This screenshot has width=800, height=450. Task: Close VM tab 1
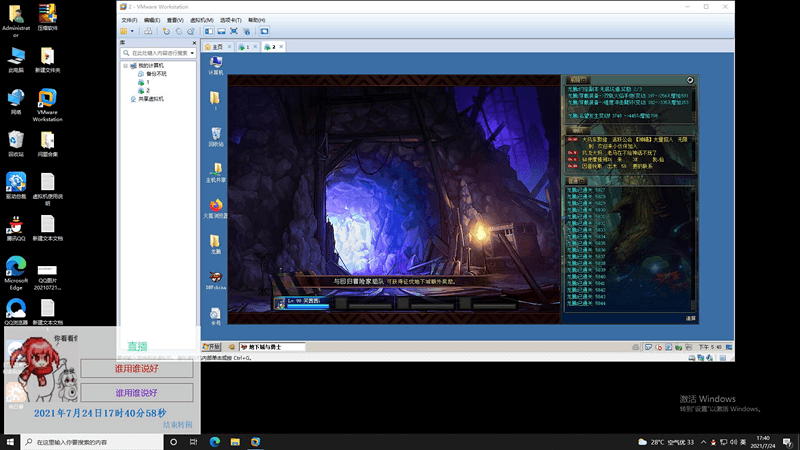[x=255, y=46]
